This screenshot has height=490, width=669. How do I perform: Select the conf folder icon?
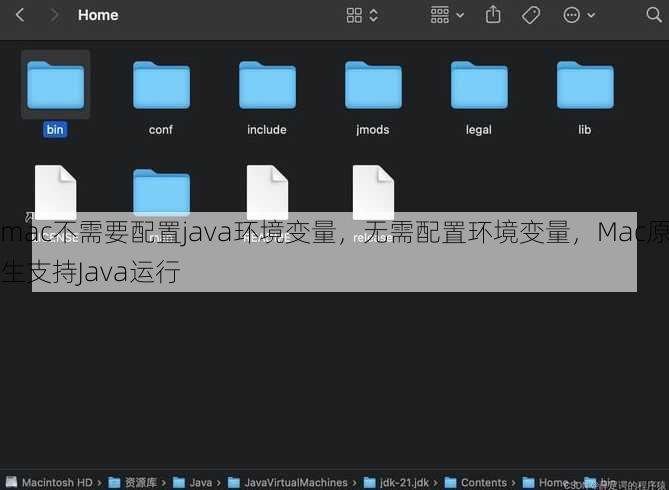tap(161, 85)
